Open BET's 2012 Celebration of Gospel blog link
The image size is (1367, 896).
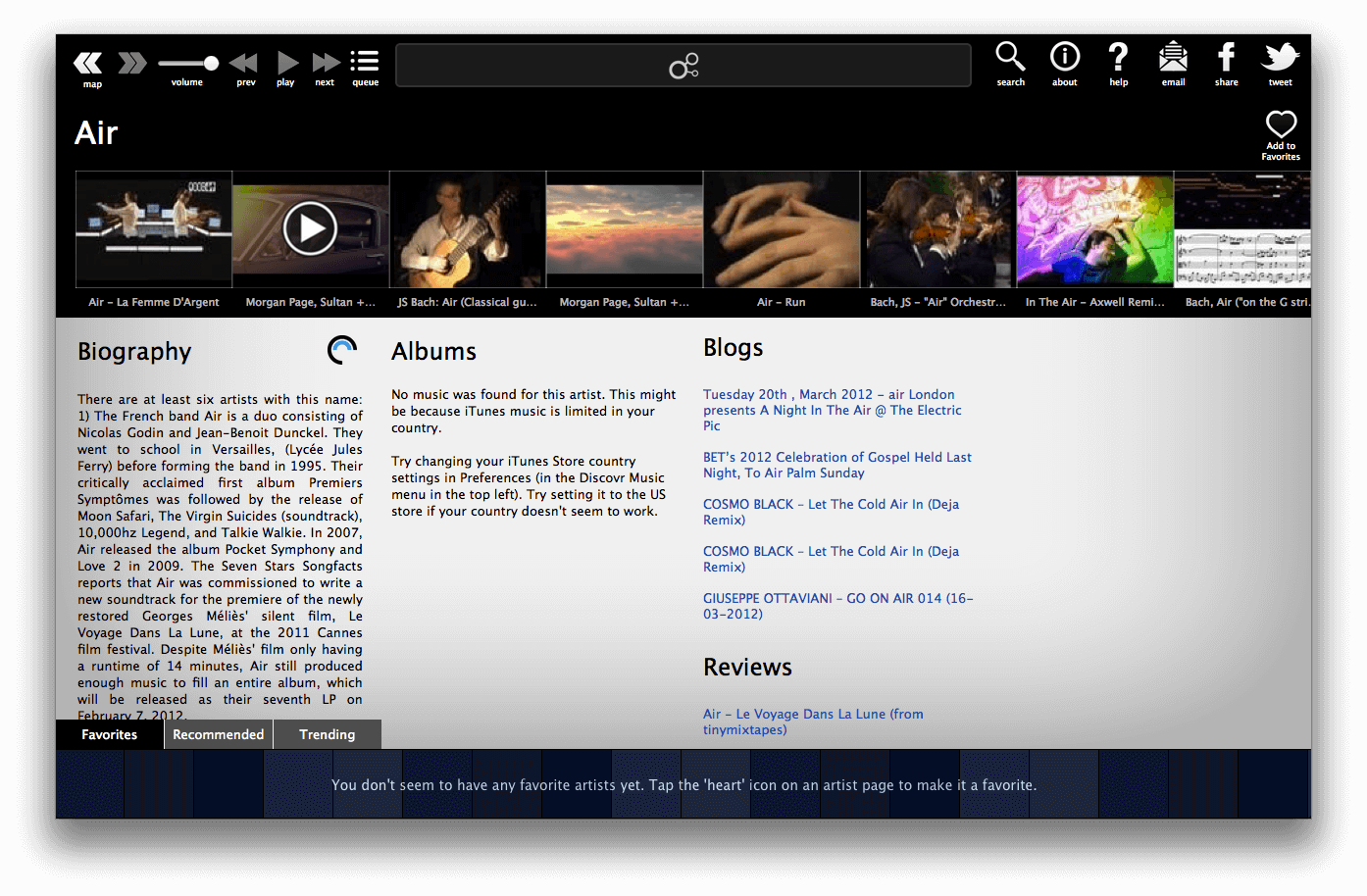pyautogui.click(x=837, y=465)
